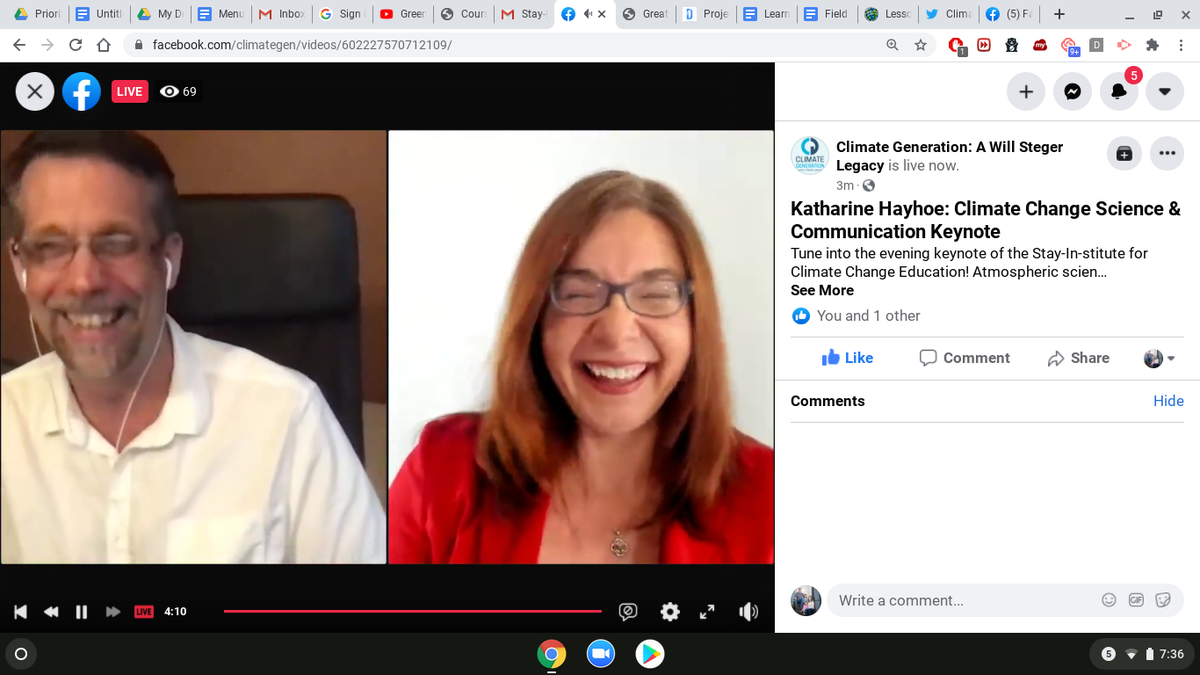Fast forward the video

coord(113,611)
